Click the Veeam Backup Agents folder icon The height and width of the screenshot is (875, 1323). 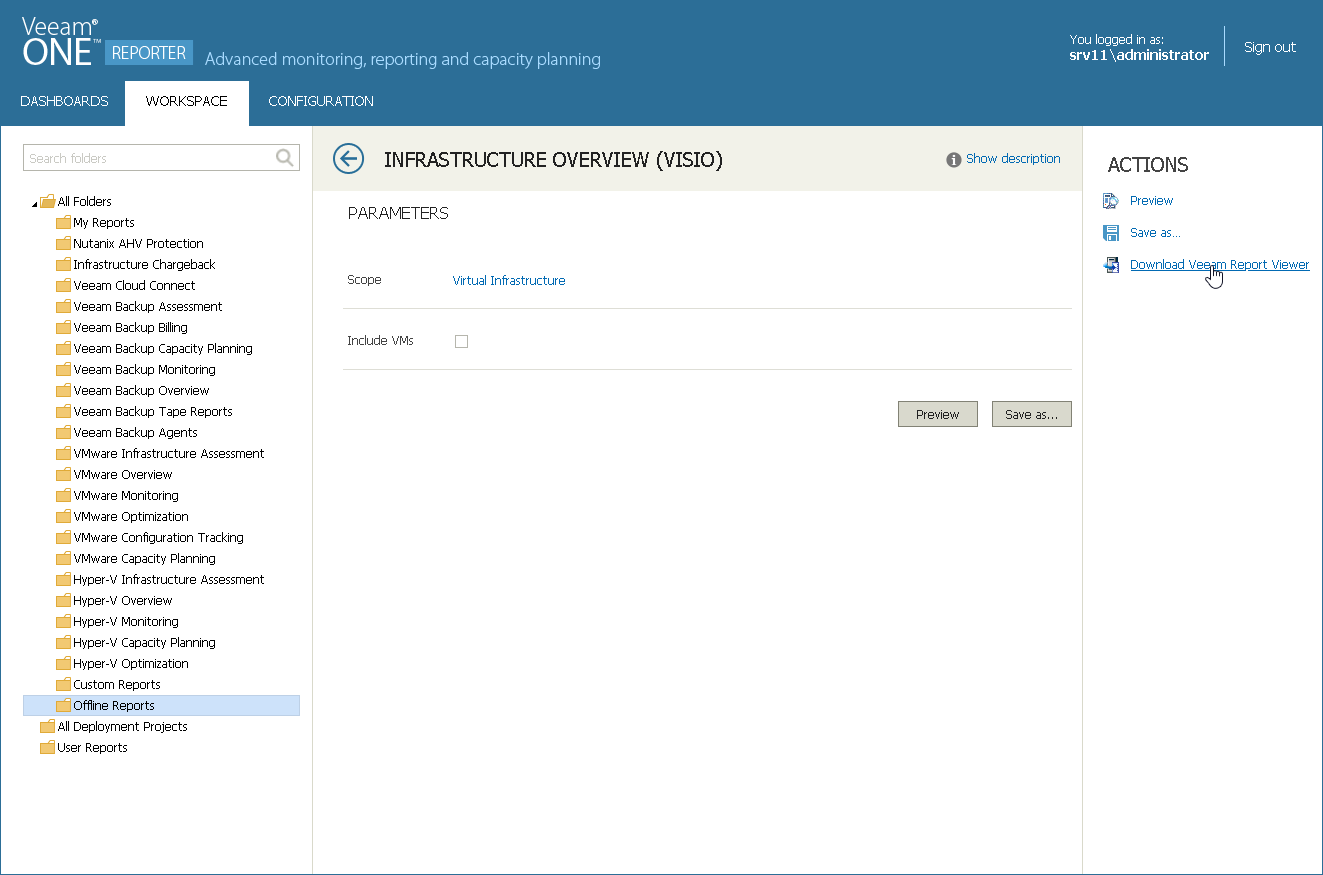[63, 432]
